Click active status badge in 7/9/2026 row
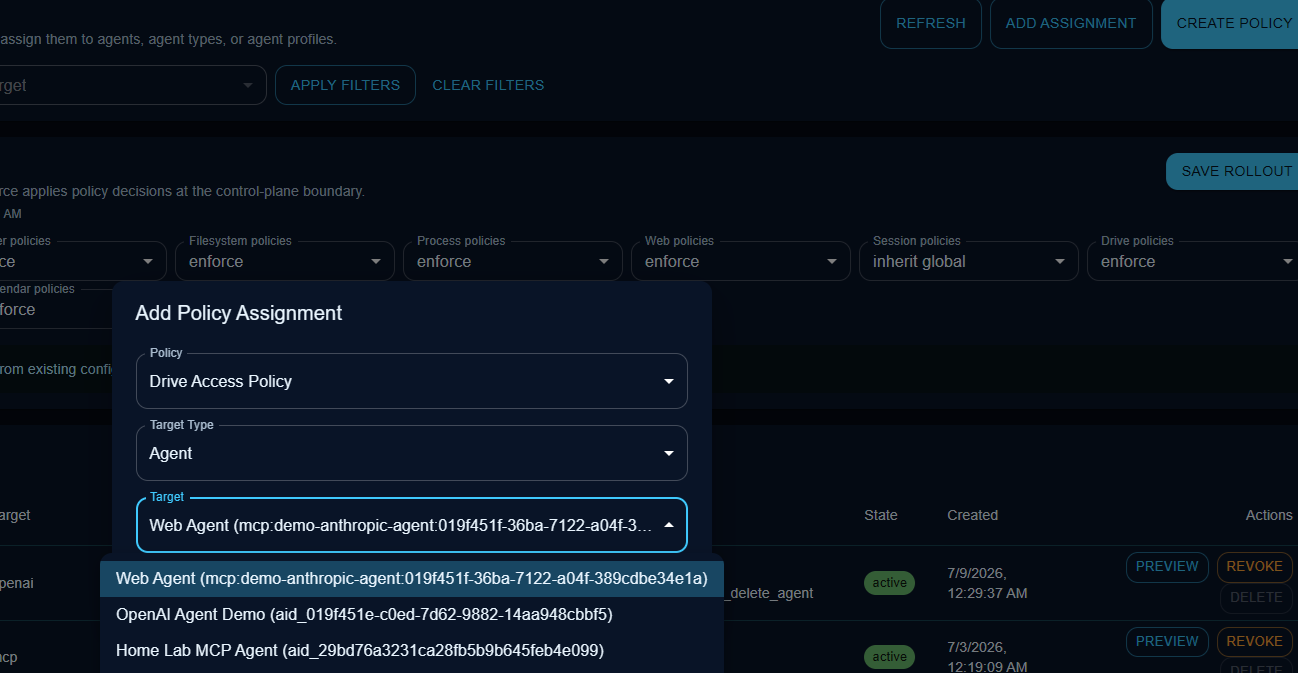 tap(889, 583)
